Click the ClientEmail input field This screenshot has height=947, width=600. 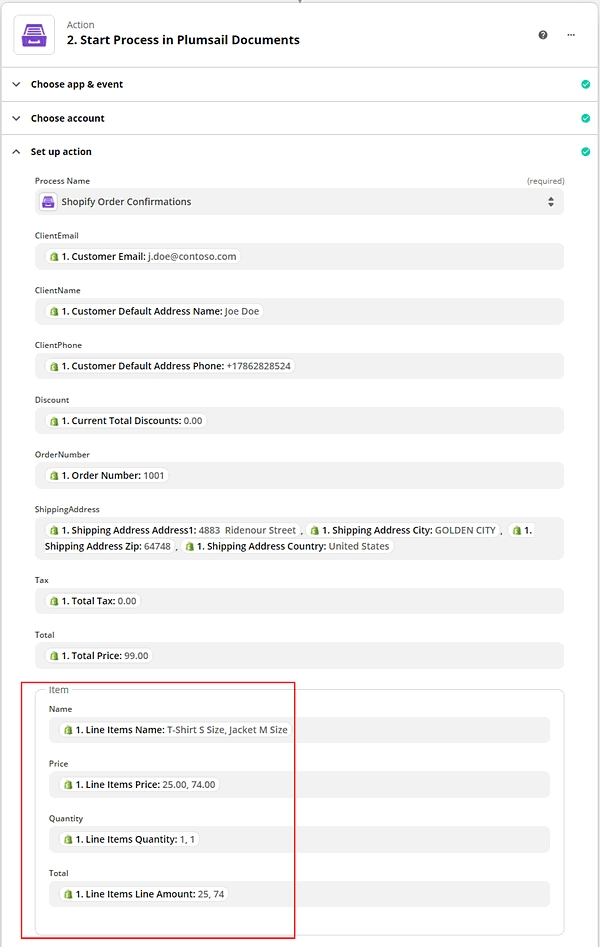pos(299,257)
